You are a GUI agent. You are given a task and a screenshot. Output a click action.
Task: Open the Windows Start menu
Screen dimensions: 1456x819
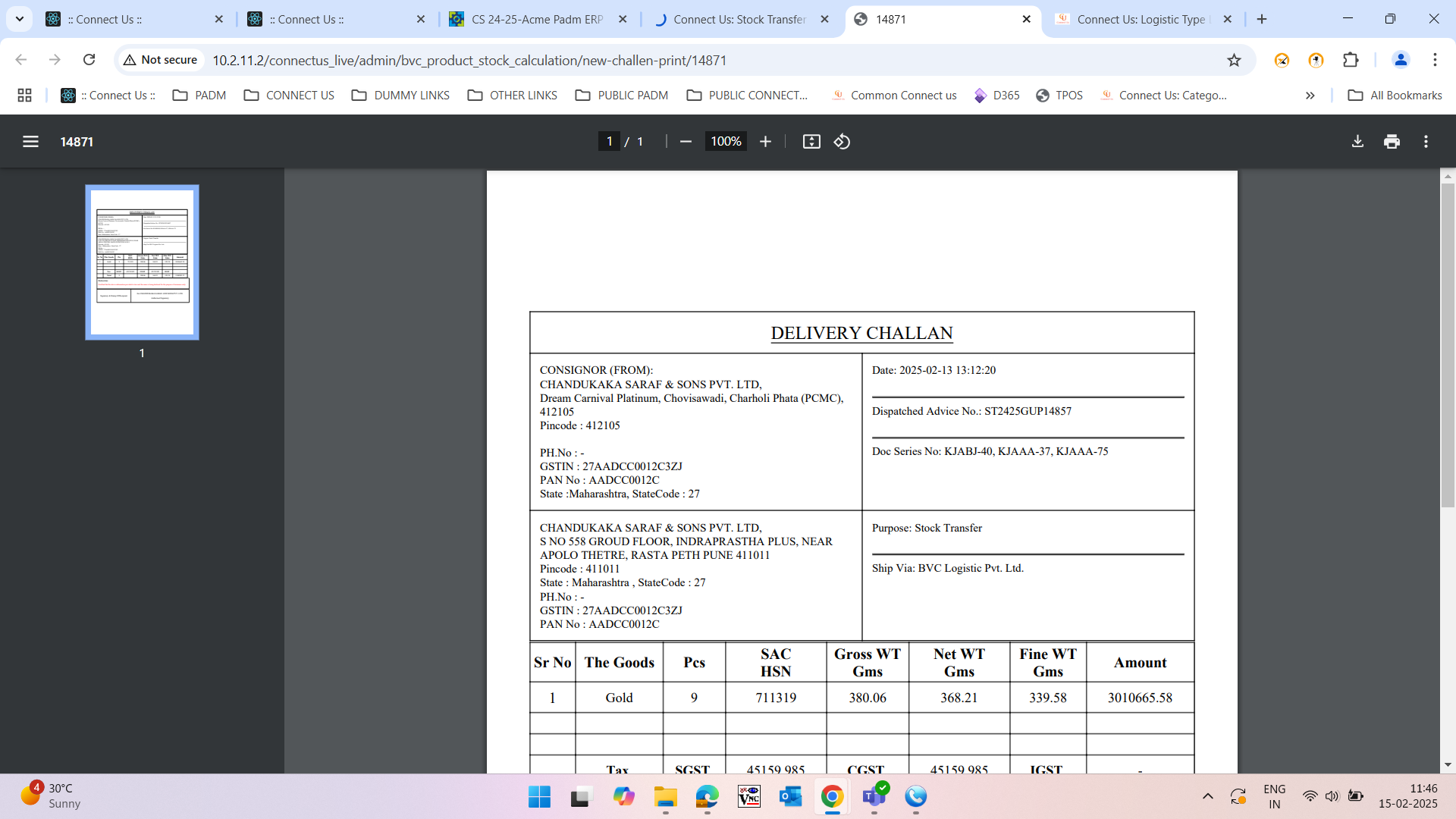tap(539, 796)
